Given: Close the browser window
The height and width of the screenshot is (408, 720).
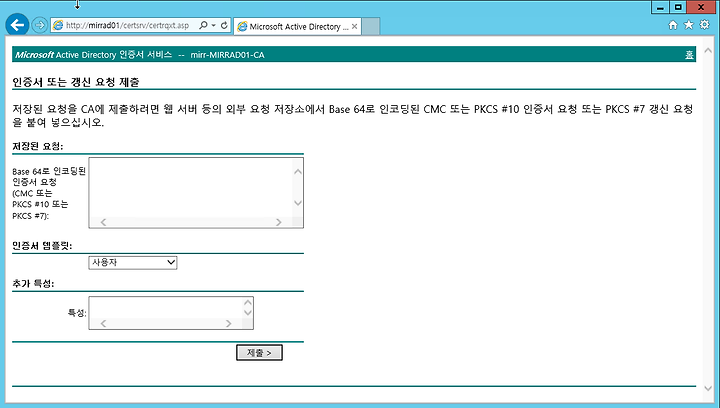Looking at the screenshot, I should pos(701,7).
